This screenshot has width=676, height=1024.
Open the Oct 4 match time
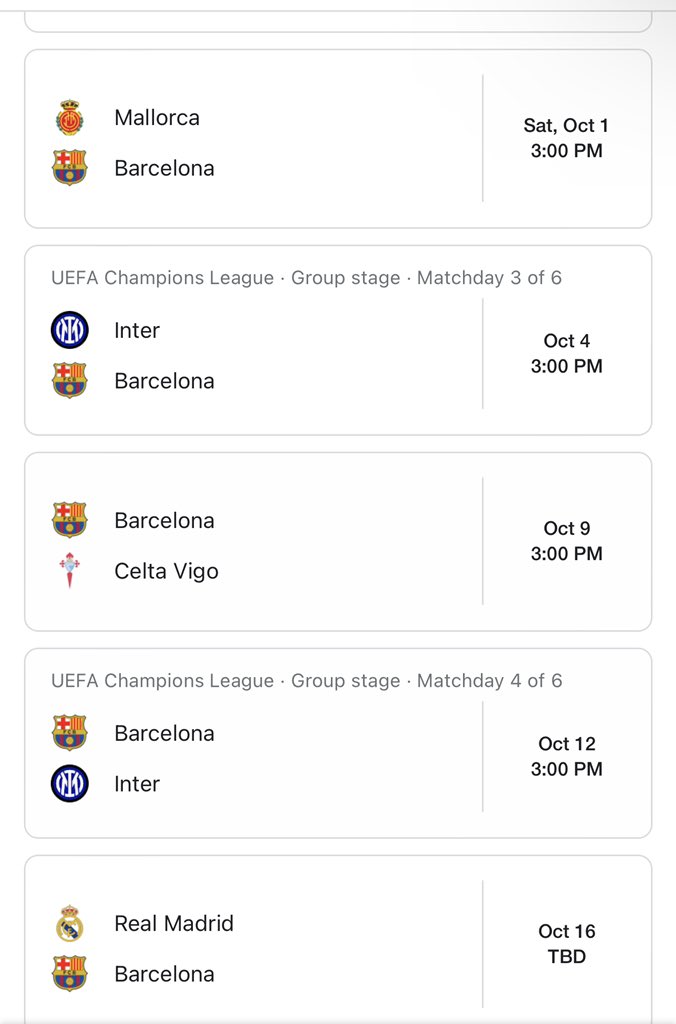[x=566, y=353]
